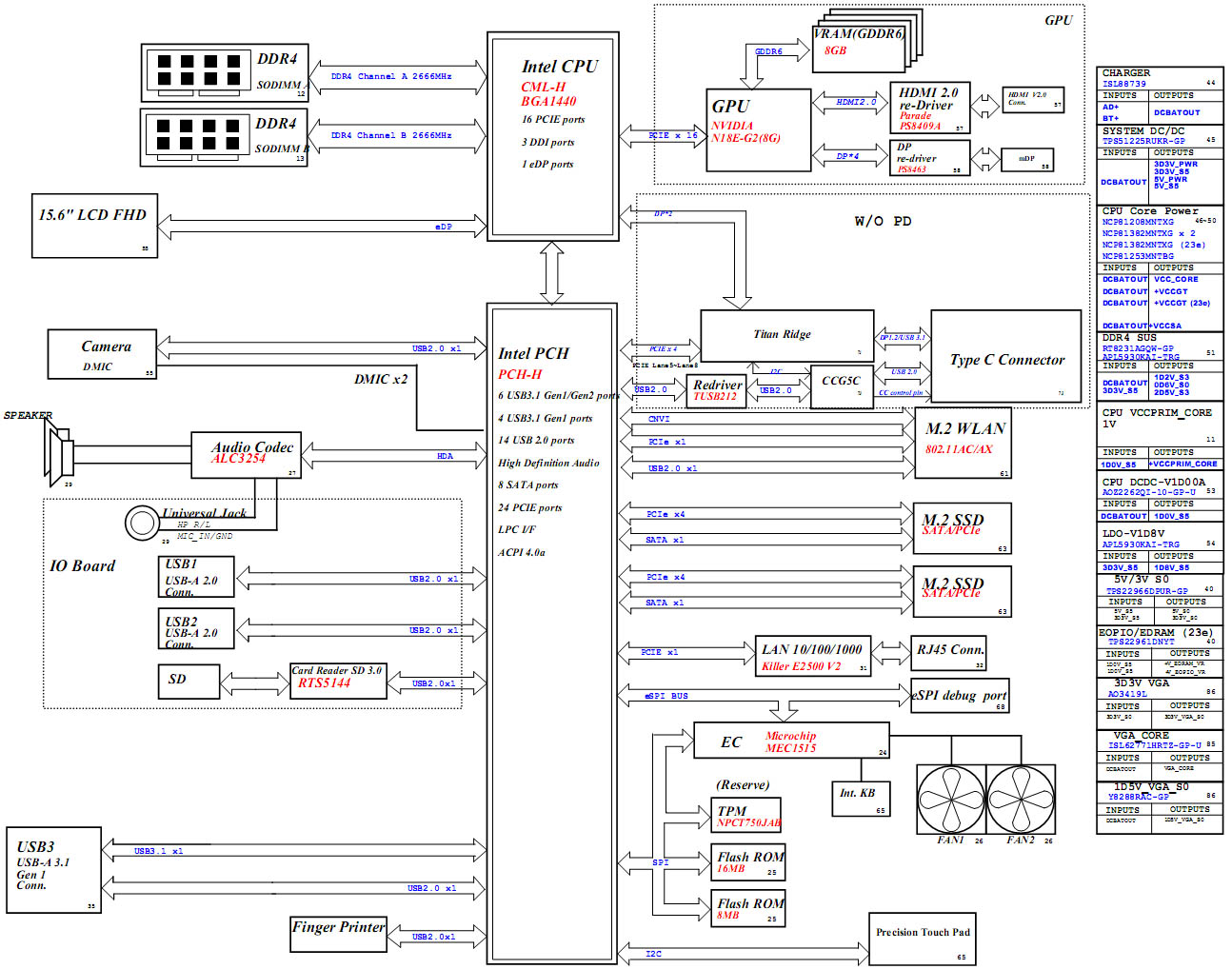The width and height of the screenshot is (1232, 969).
Task: Click the Int. KB block
Action: click(x=860, y=797)
